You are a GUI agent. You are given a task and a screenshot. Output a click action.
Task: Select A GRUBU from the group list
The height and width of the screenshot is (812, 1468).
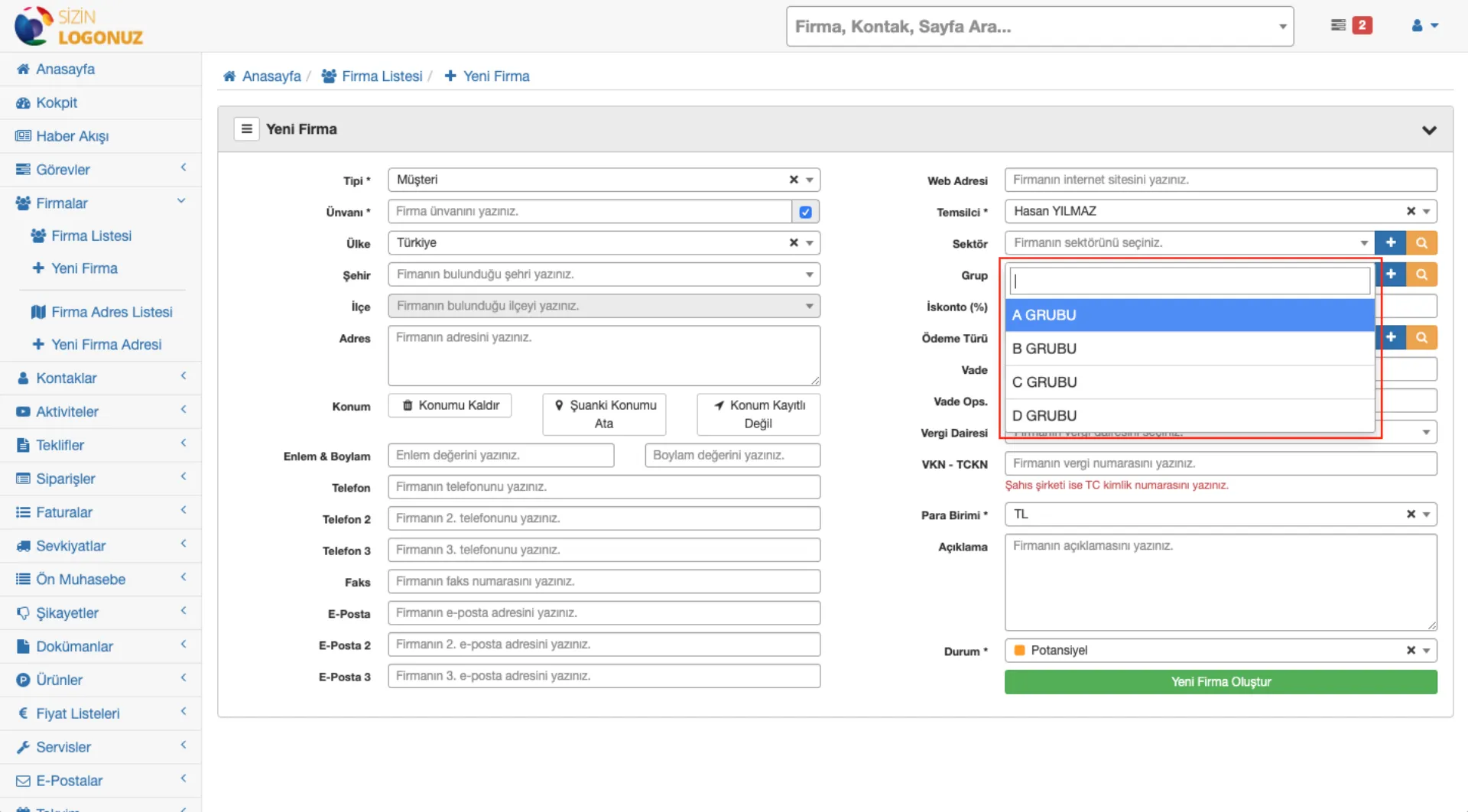[x=1190, y=315]
